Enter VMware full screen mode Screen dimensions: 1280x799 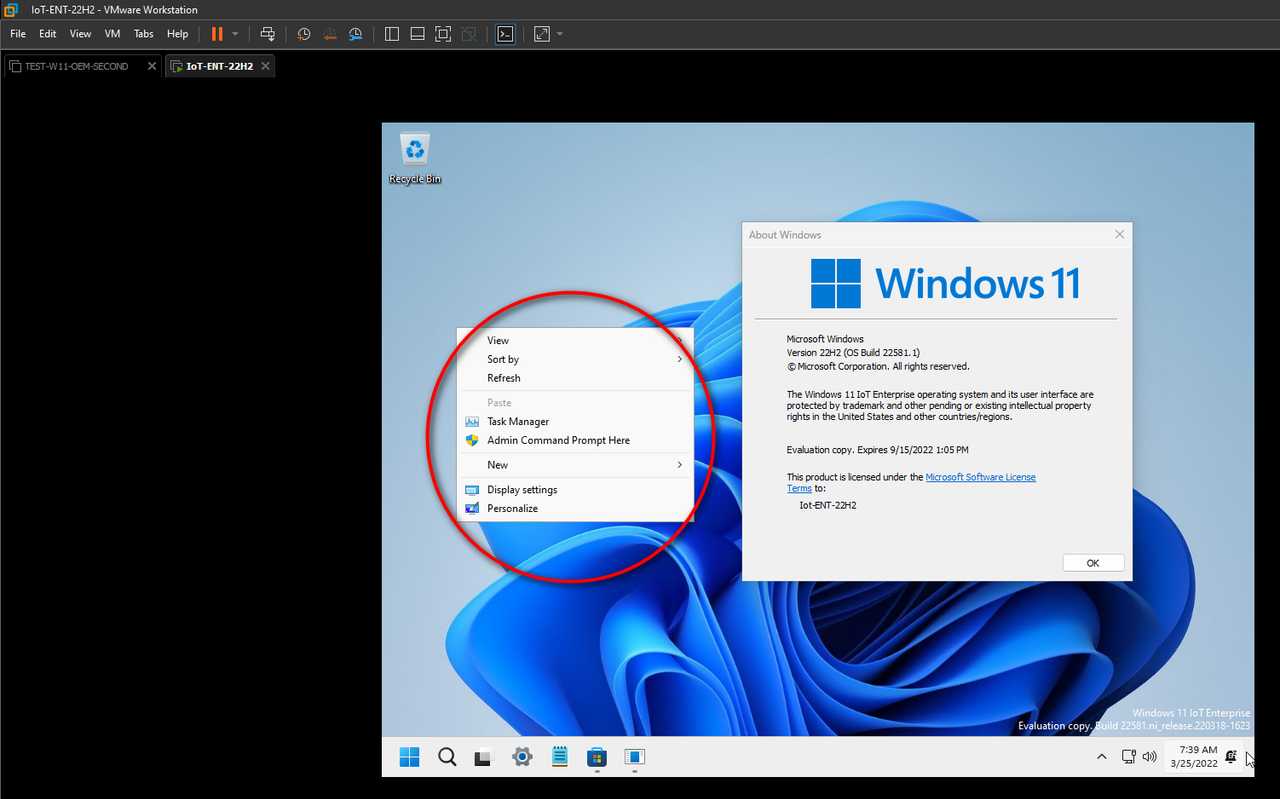pyautogui.click(x=443, y=34)
